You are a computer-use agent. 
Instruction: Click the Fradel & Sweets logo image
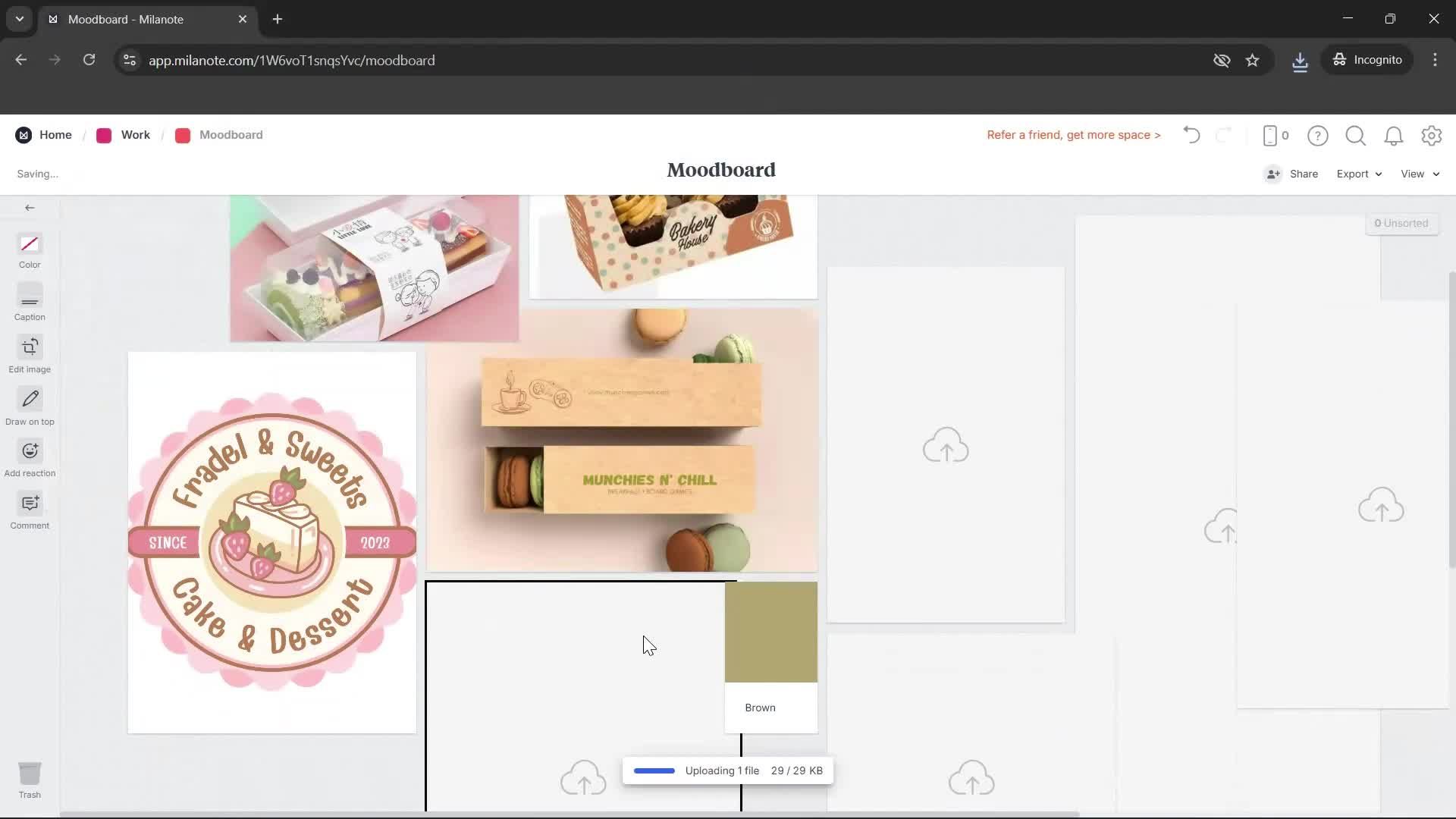pos(271,541)
